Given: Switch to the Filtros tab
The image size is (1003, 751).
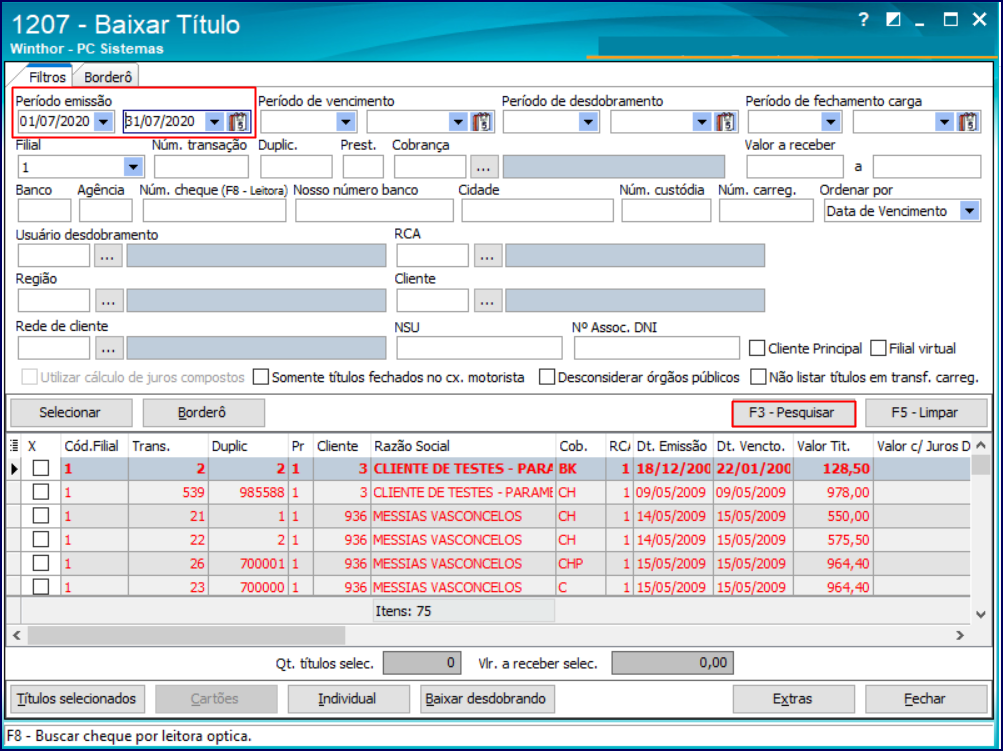Looking at the screenshot, I should pos(47,77).
